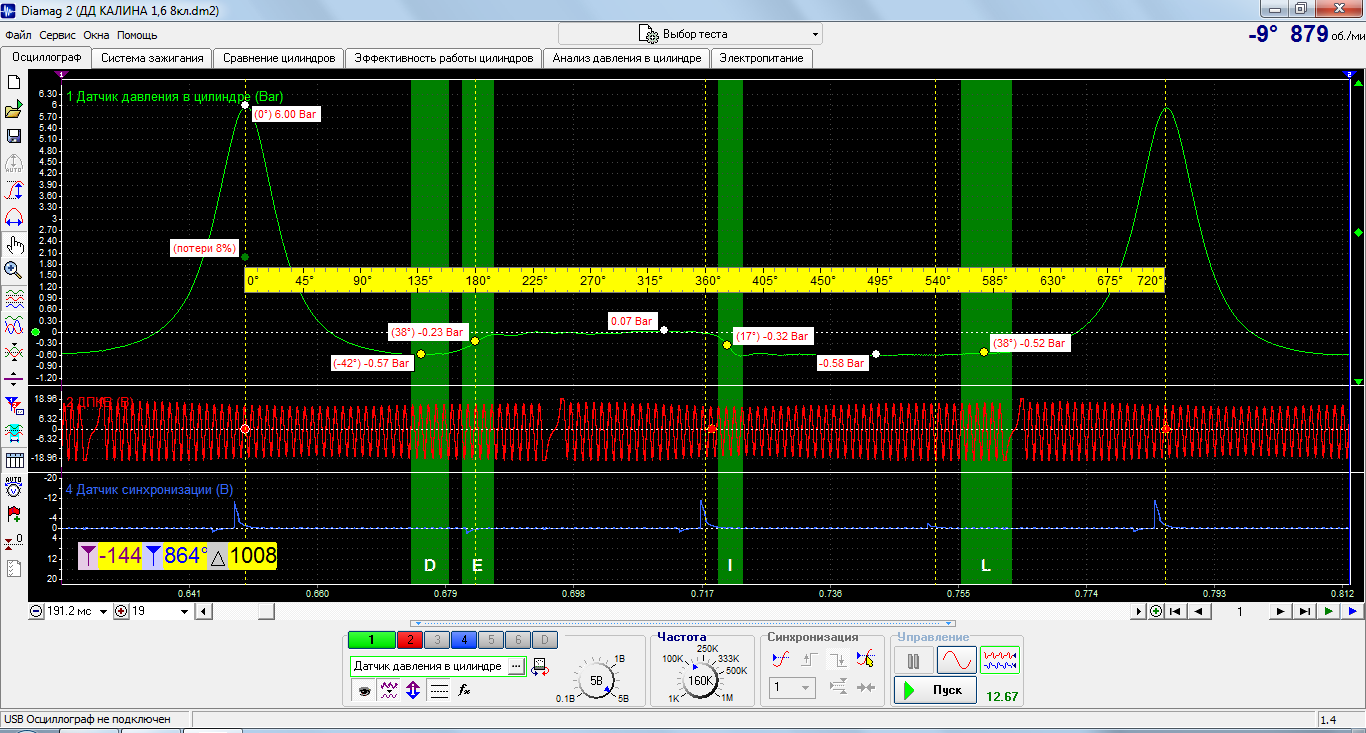Image resolution: width=1366 pixels, height=733 pixels.
Task: Toggle gray channel 5 button
Action: pos(490,640)
